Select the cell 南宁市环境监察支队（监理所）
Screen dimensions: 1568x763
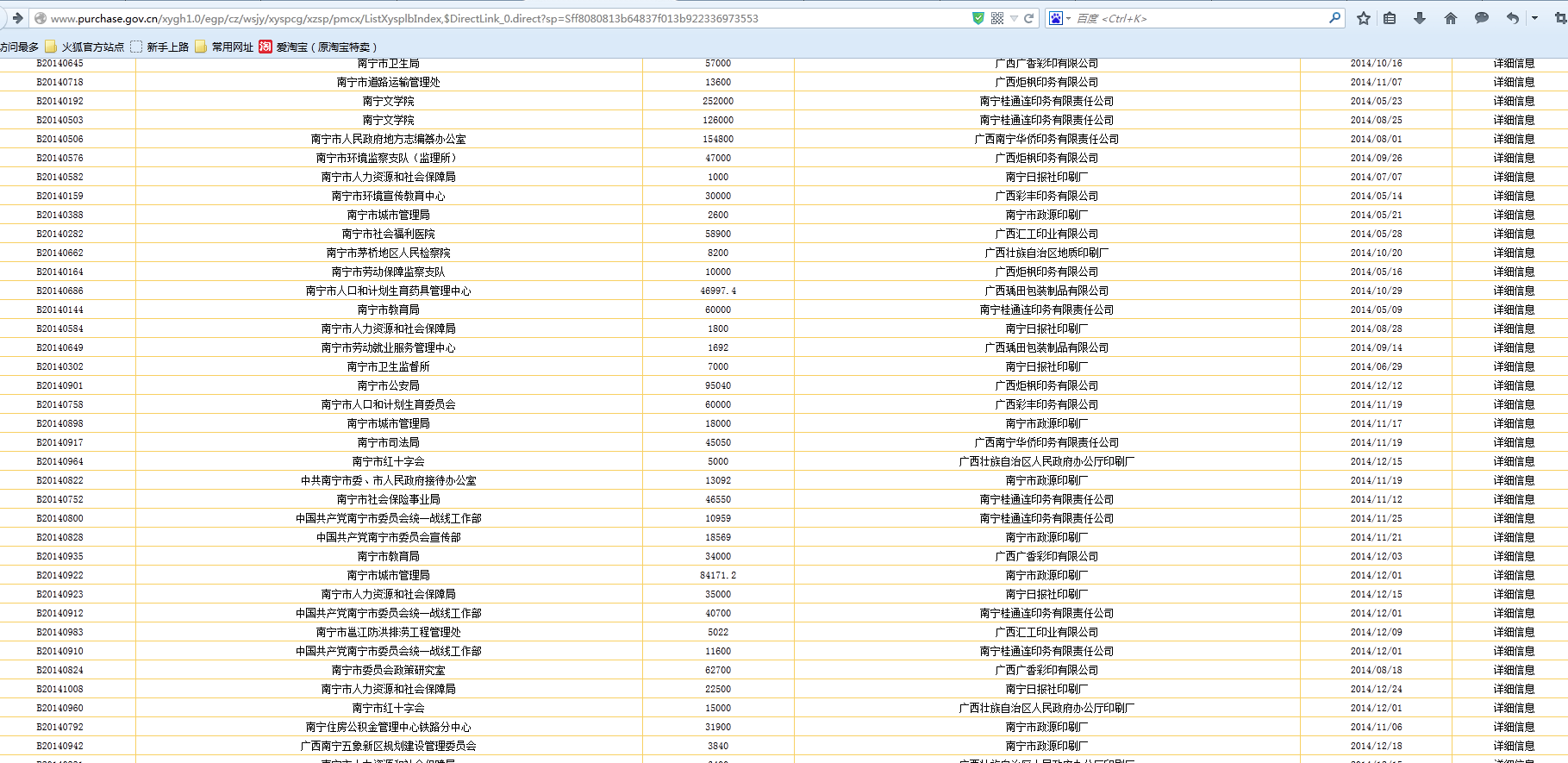pyautogui.click(x=389, y=158)
